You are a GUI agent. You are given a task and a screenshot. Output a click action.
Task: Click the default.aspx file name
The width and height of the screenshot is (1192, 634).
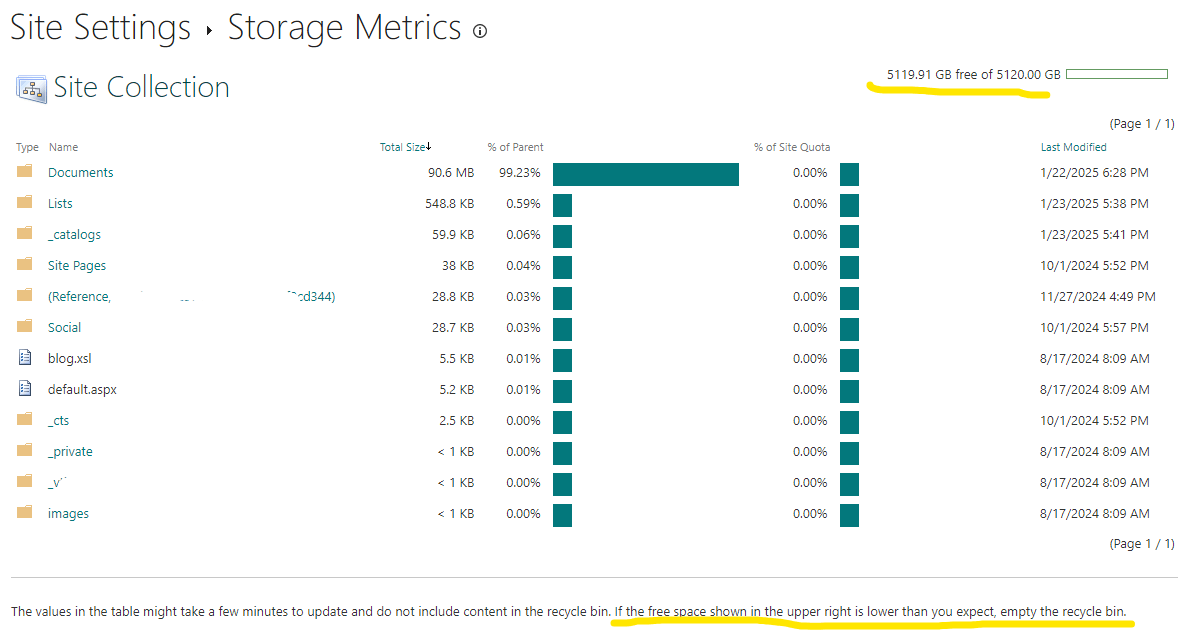82,390
